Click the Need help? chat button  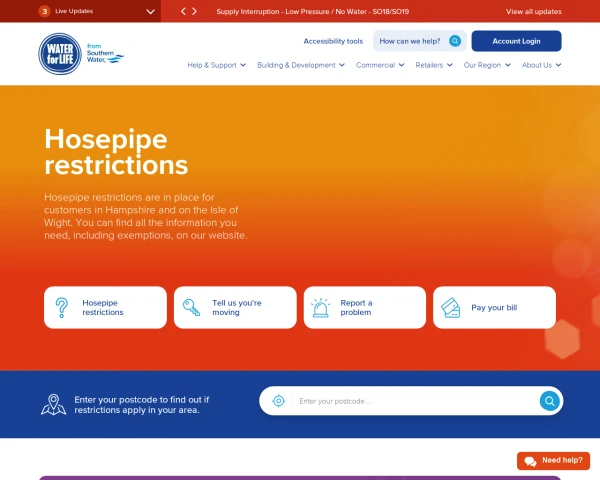[553, 461]
